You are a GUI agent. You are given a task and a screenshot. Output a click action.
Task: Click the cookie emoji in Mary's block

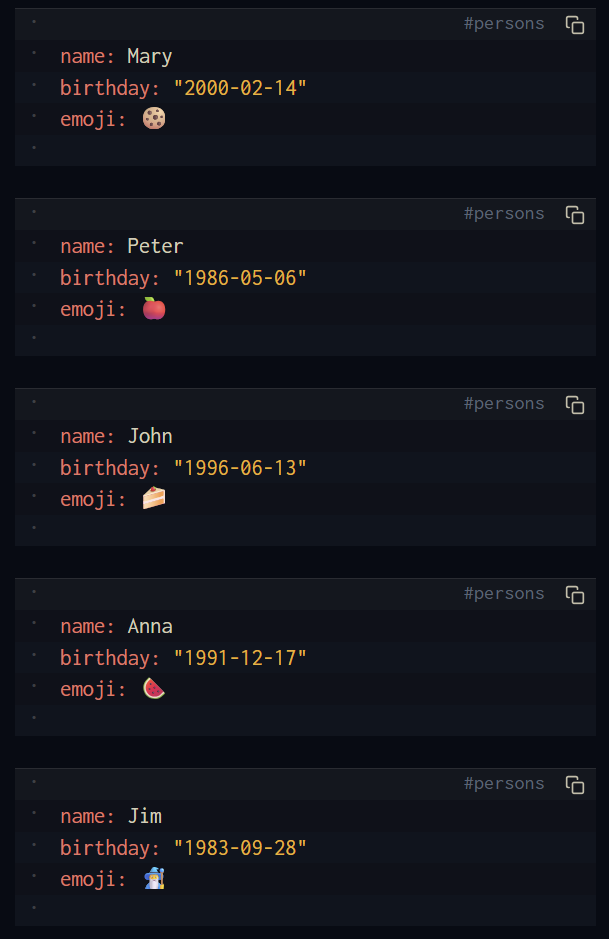[154, 119]
